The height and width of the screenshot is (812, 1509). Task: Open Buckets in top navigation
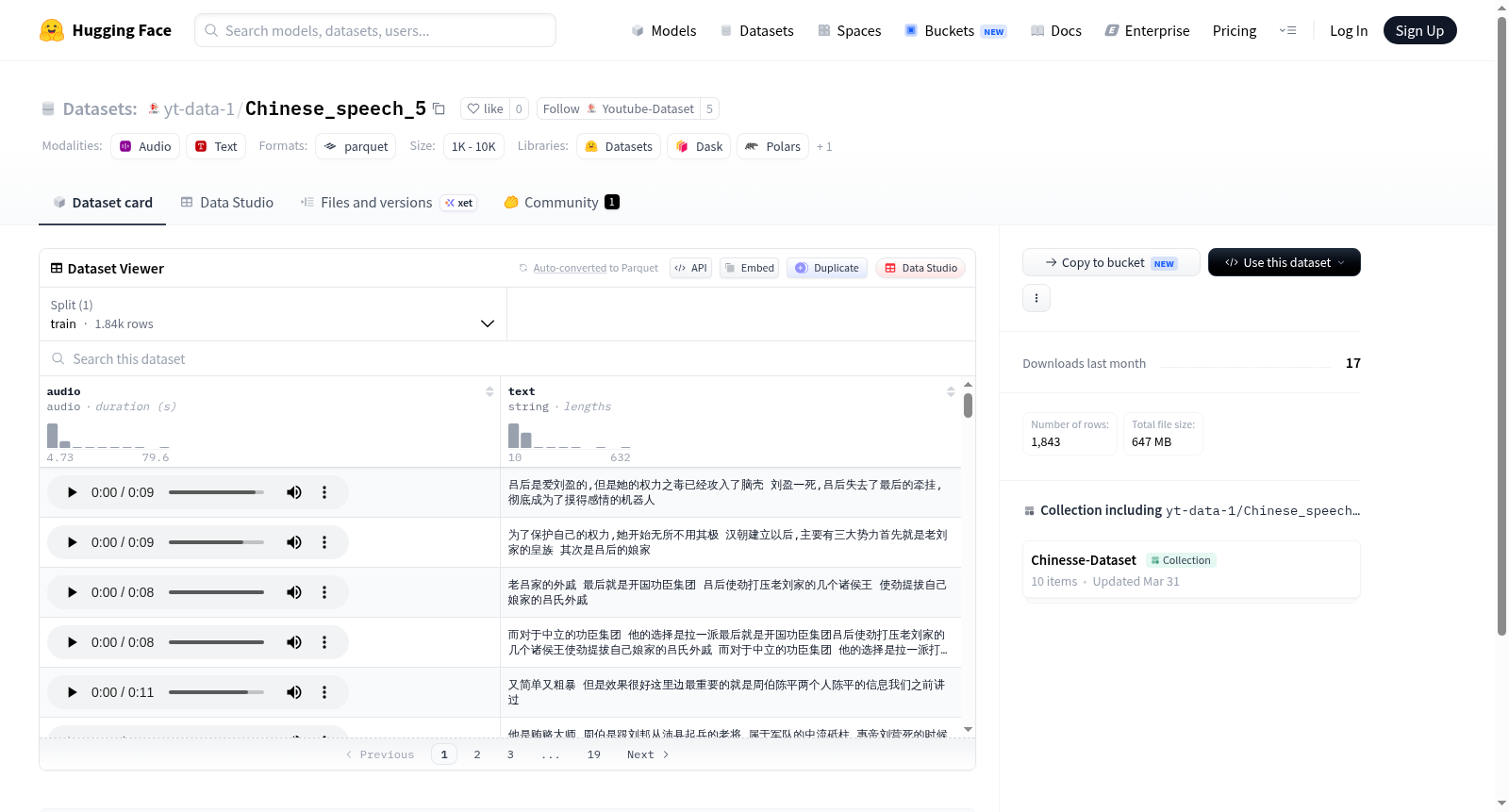(955, 30)
